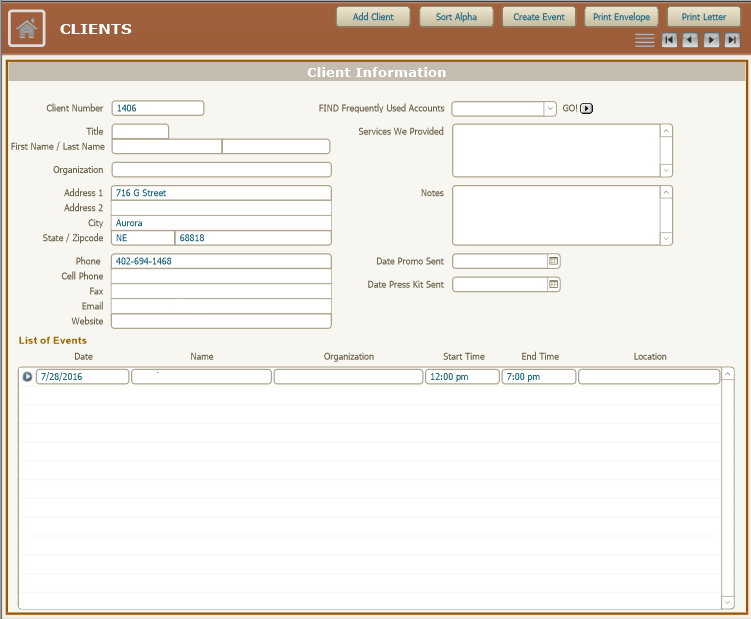Go to the previous client record
The width and height of the screenshot is (751, 619).
click(690, 40)
